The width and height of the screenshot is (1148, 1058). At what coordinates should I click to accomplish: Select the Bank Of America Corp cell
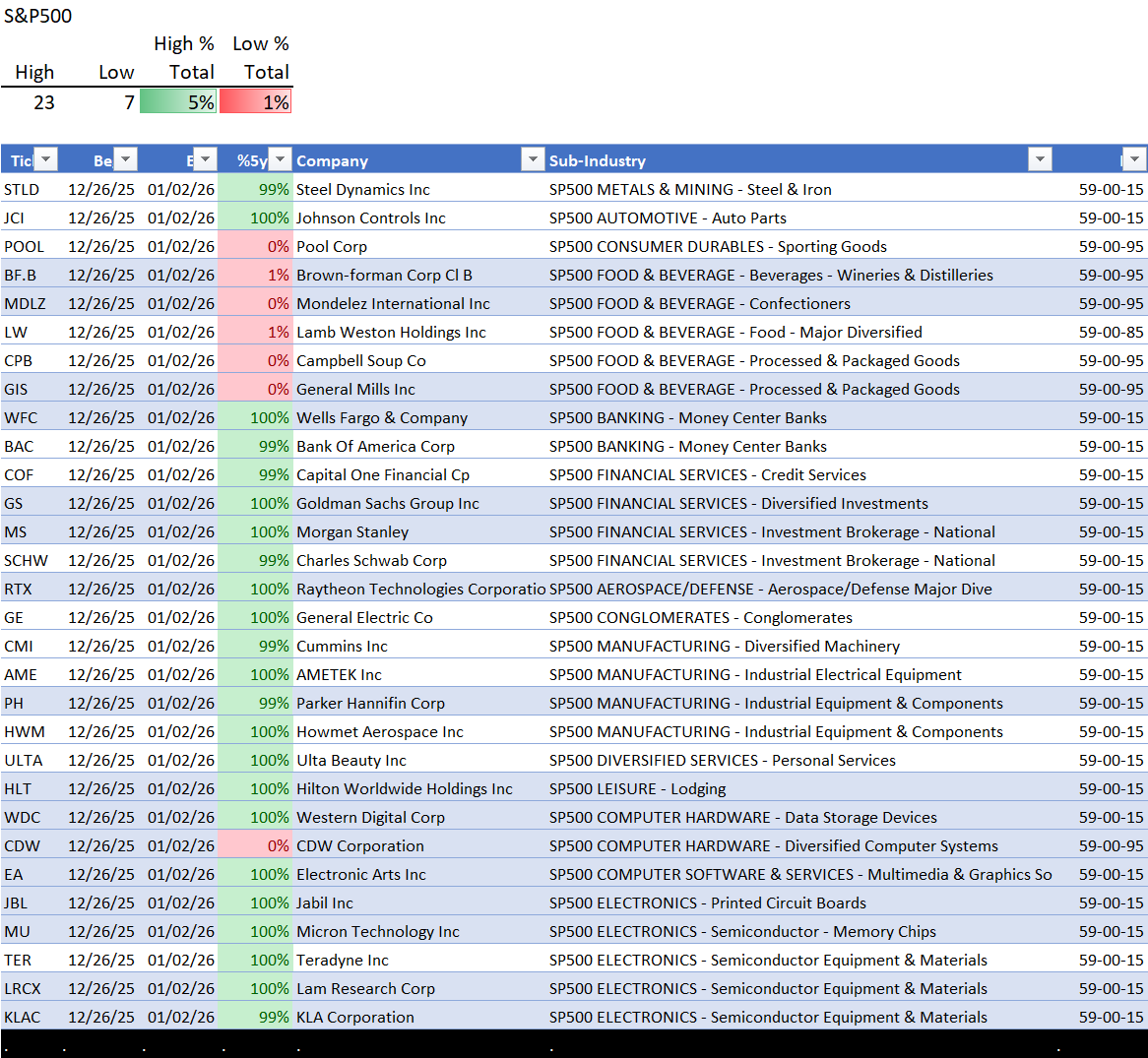(419, 446)
